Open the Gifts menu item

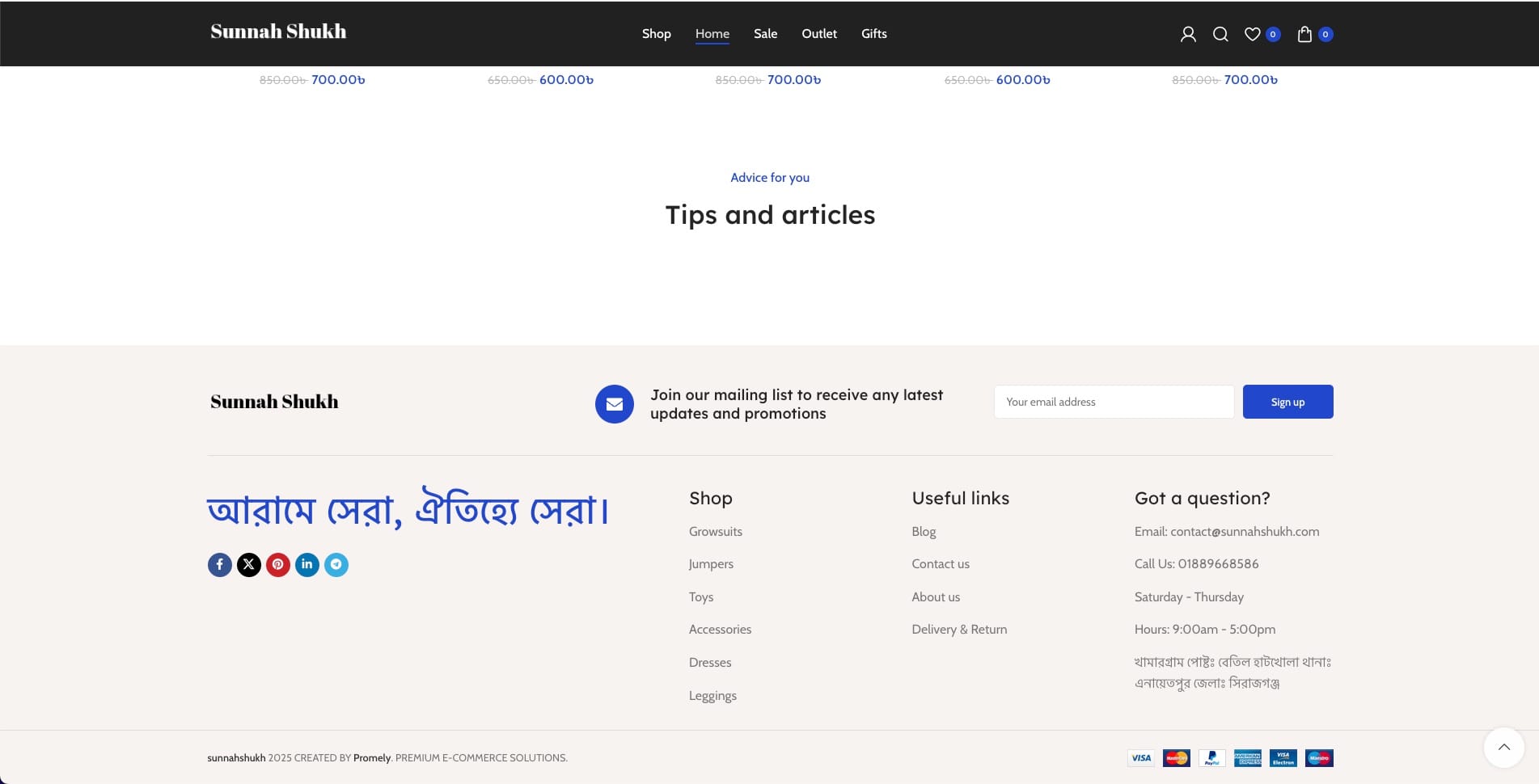tap(873, 34)
